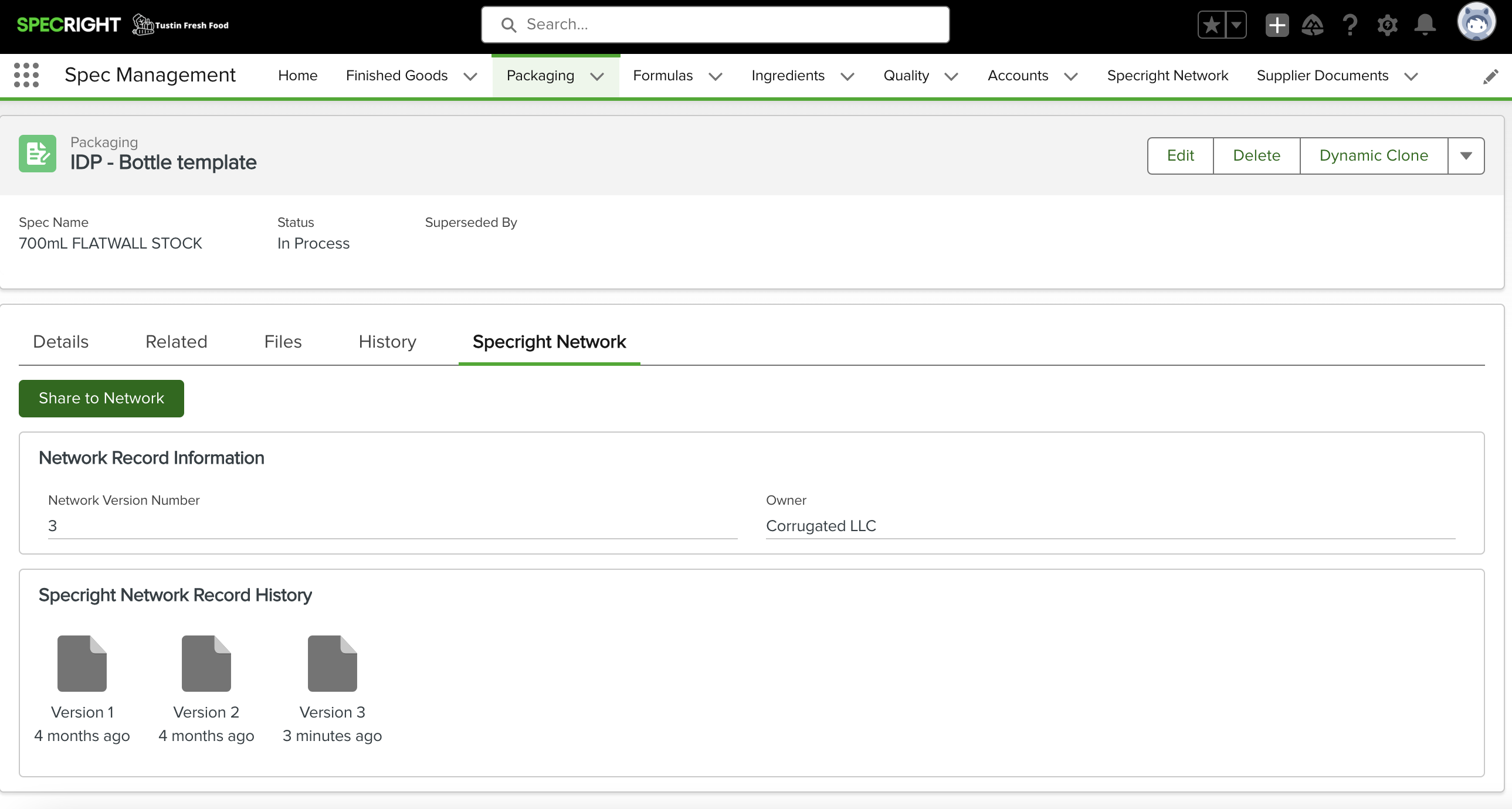Open the Help question mark icon
The width and height of the screenshot is (1512, 809).
click(1350, 25)
